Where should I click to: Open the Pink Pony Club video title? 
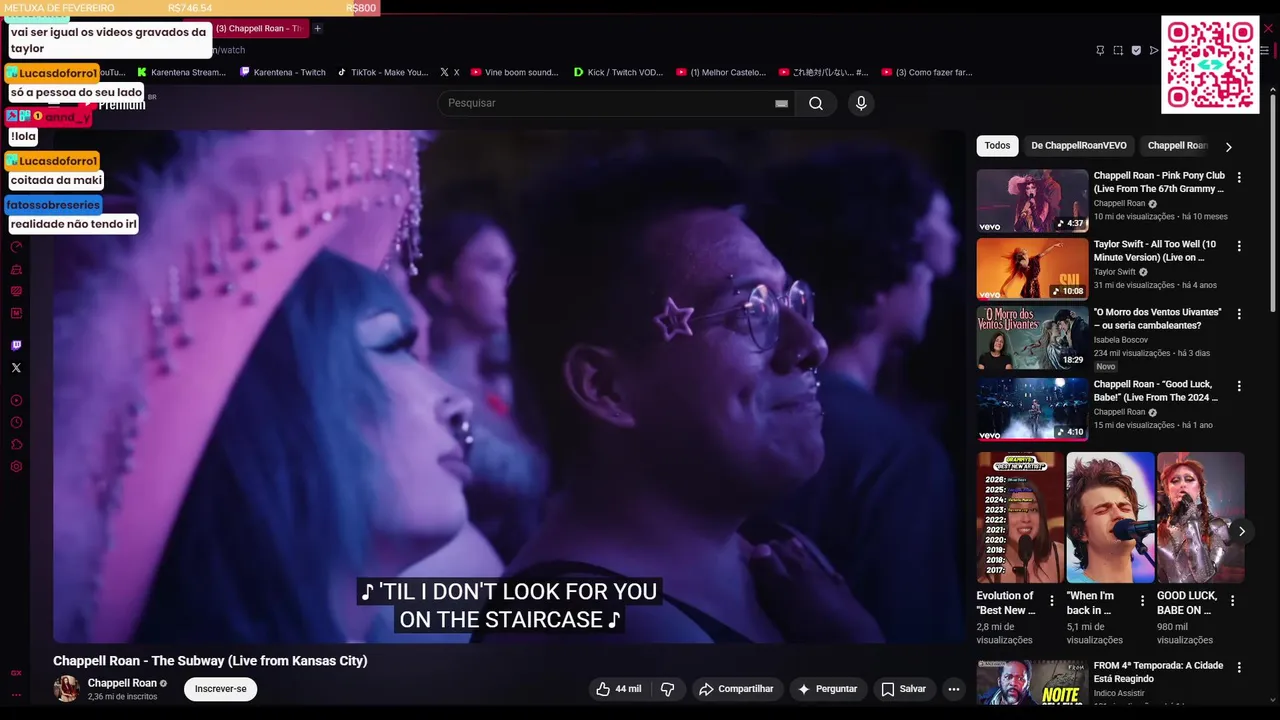(x=1159, y=182)
